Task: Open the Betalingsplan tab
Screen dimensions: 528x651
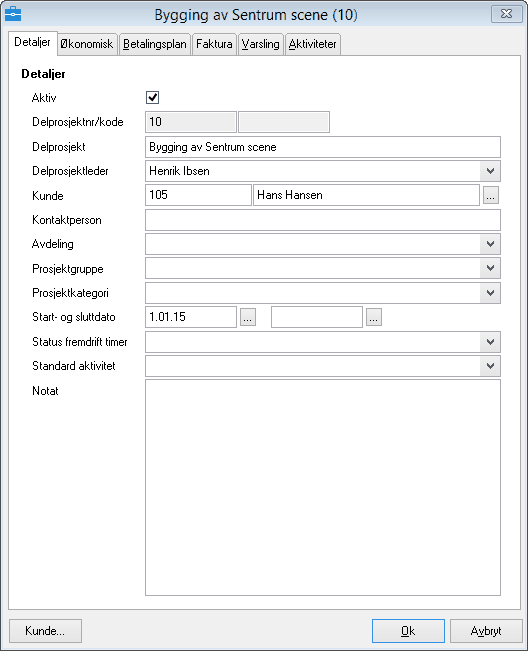Action: 155,44
